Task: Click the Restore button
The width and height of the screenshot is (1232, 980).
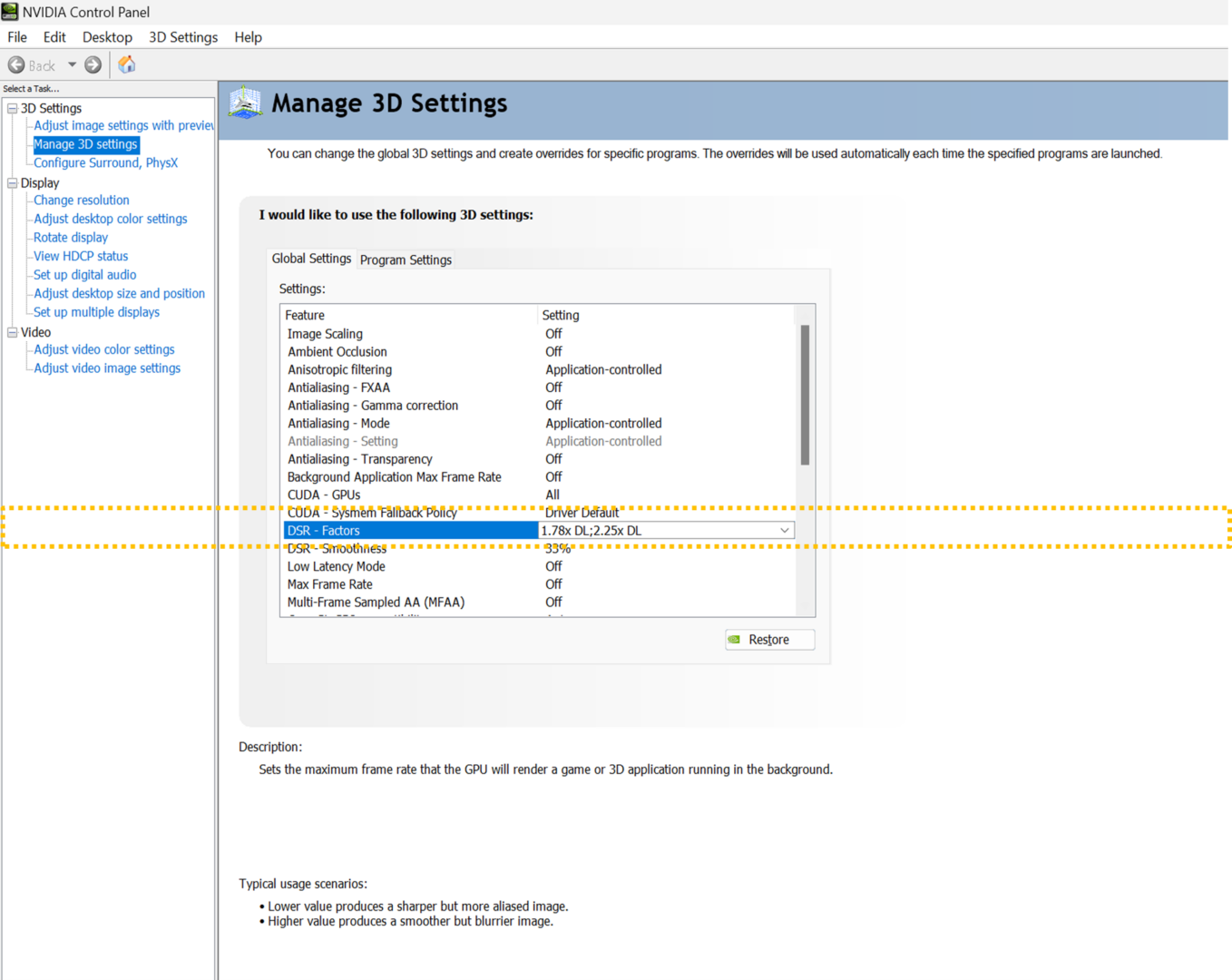Action: (x=769, y=640)
